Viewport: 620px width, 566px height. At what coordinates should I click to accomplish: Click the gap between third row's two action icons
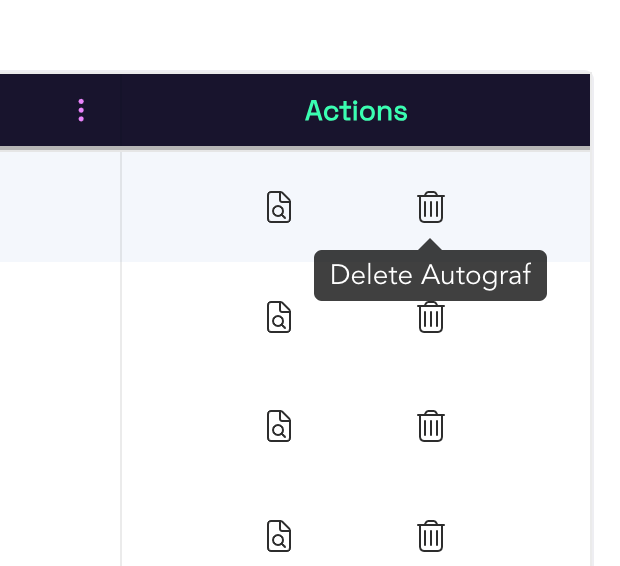[x=355, y=426]
